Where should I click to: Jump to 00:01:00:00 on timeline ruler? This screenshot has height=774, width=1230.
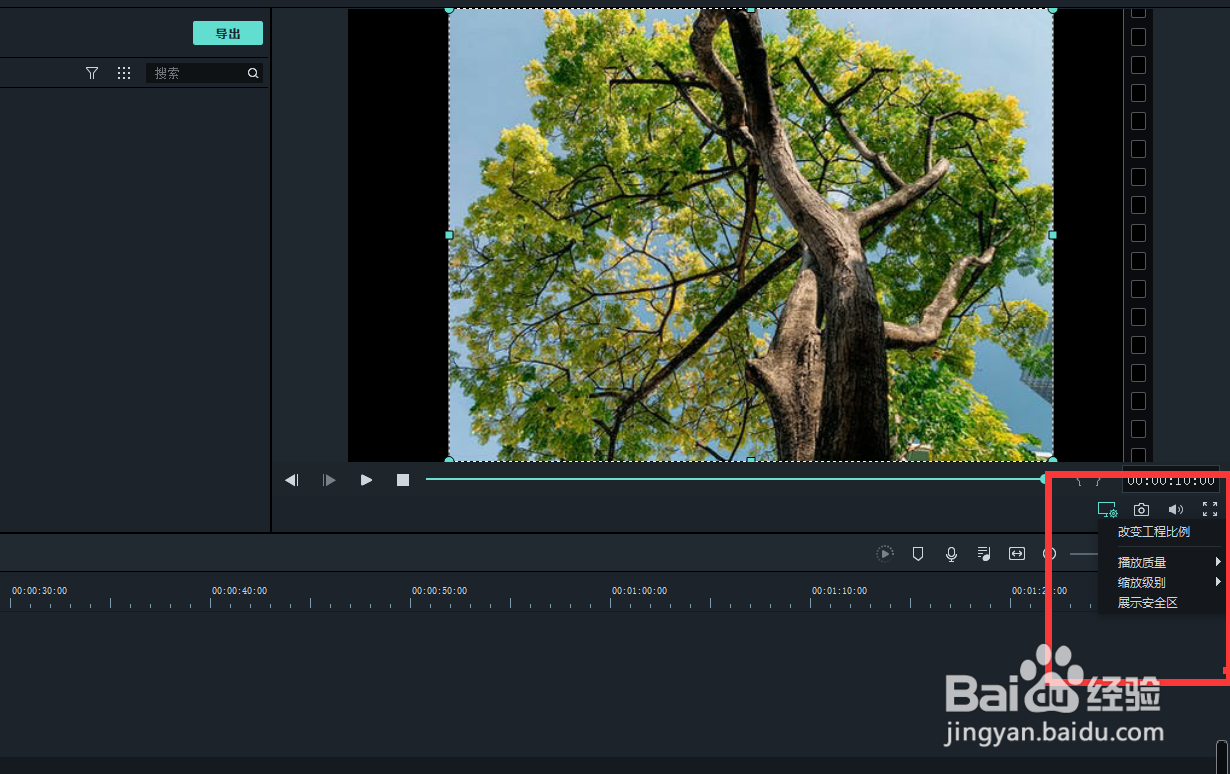(x=639, y=591)
